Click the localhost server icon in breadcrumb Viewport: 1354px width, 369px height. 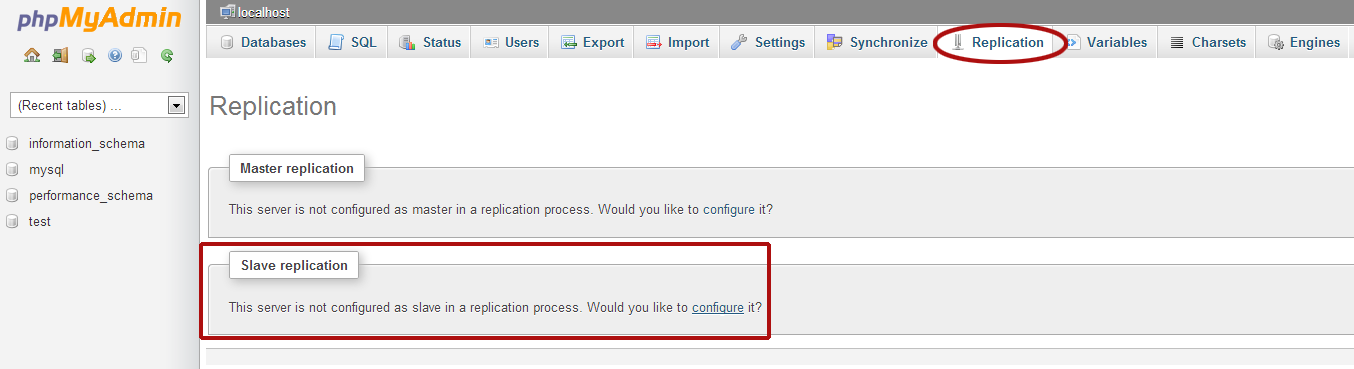point(228,12)
